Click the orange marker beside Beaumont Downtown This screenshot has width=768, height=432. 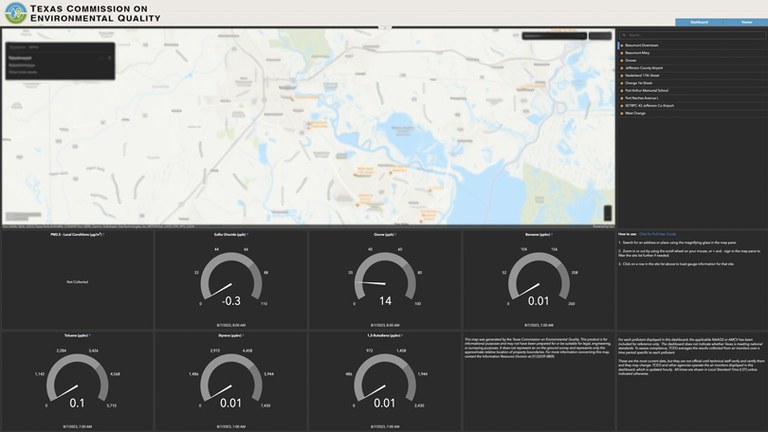[620, 45]
